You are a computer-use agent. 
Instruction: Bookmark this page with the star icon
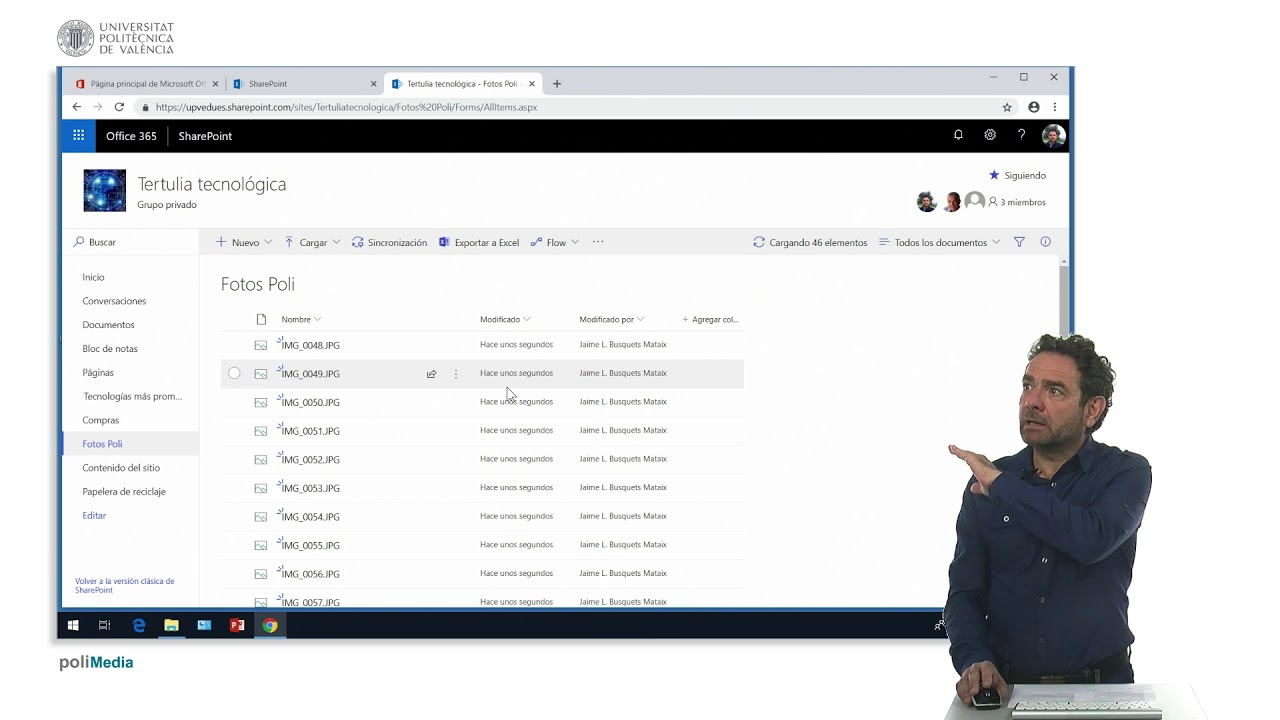pos(1007,107)
